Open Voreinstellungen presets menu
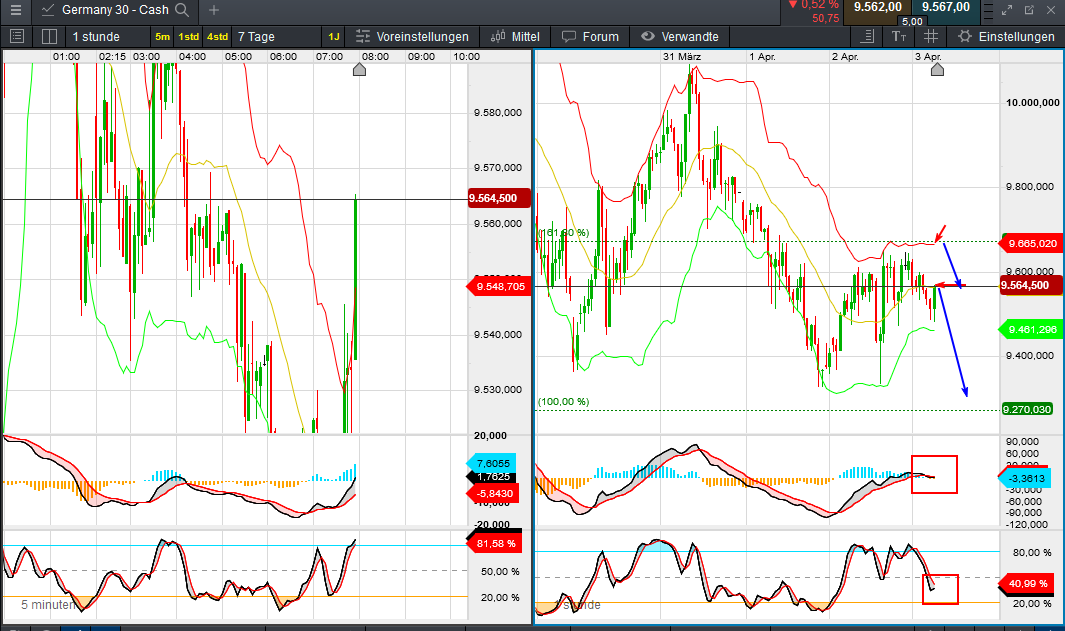Viewport: 1065px width, 631px height. pos(412,37)
